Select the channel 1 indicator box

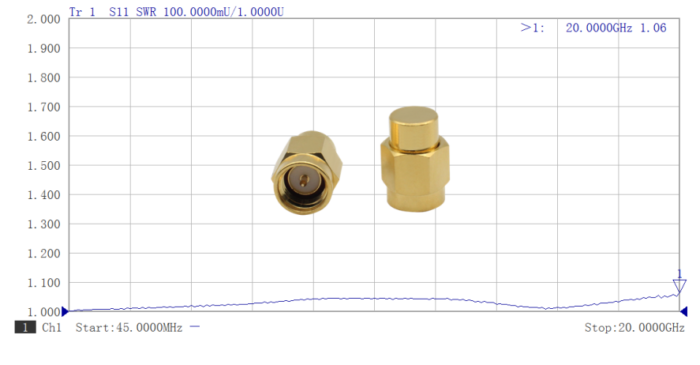tap(25, 327)
